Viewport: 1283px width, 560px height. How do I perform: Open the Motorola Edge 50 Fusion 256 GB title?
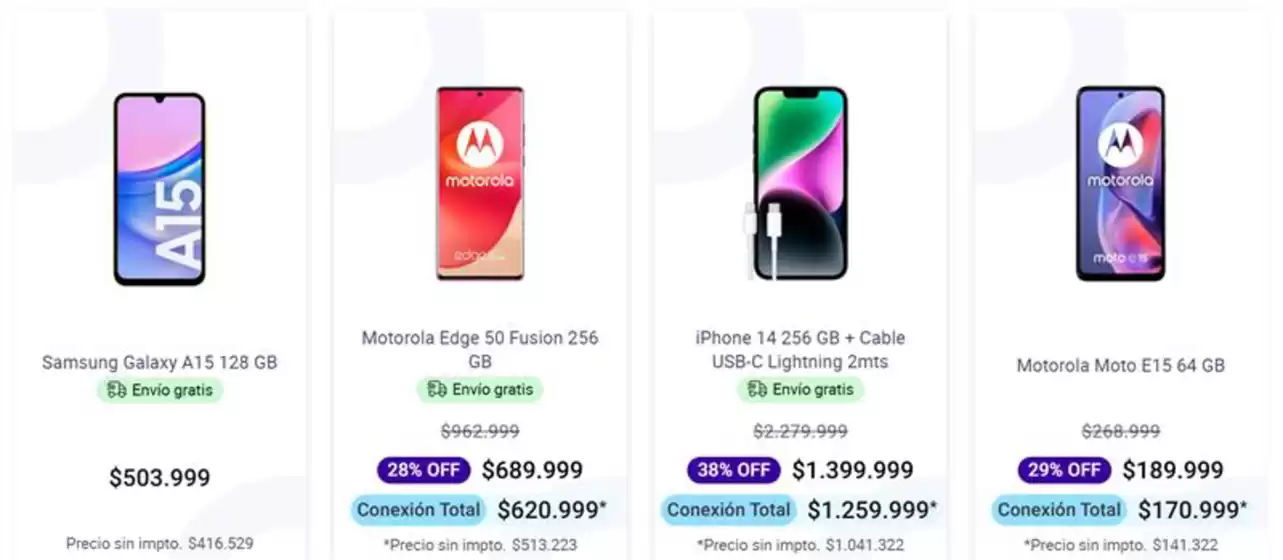coord(480,349)
